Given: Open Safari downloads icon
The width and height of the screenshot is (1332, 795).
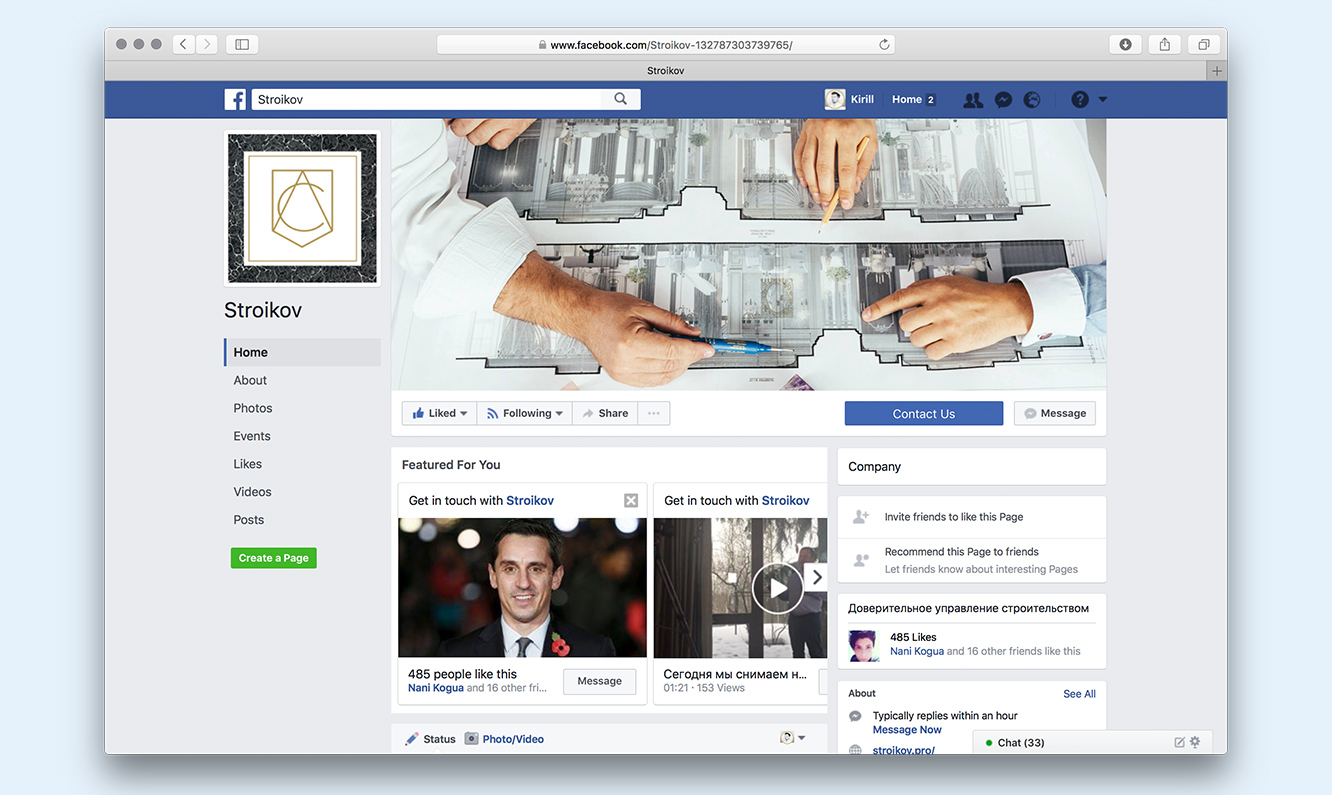Looking at the screenshot, I should coord(1126,44).
